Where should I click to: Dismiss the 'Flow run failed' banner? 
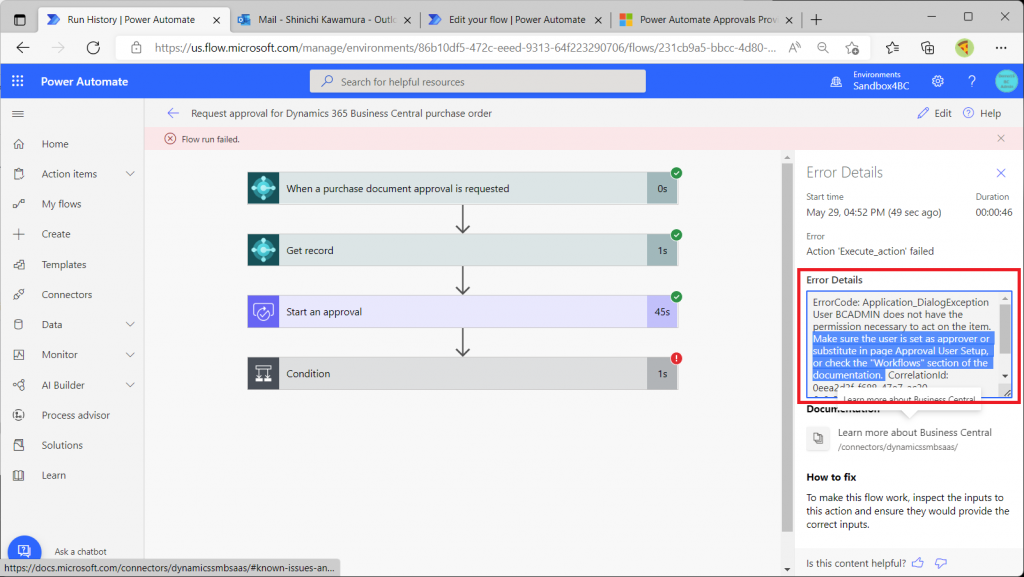point(1001,138)
